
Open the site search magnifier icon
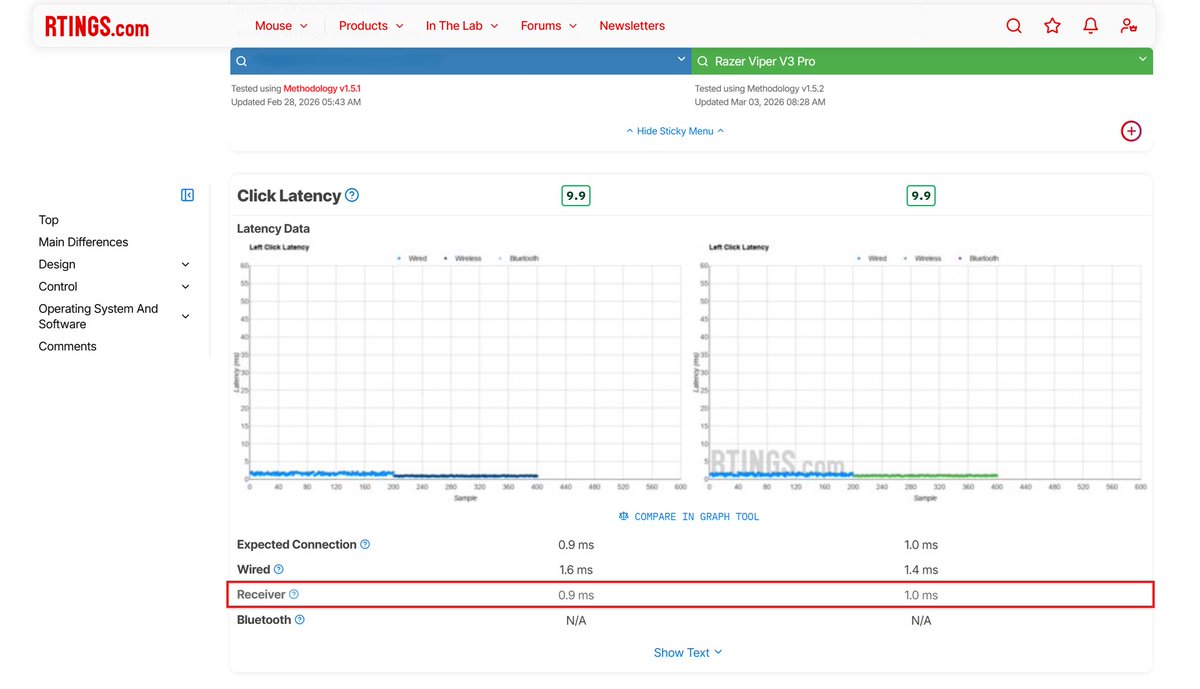[x=1014, y=26]
